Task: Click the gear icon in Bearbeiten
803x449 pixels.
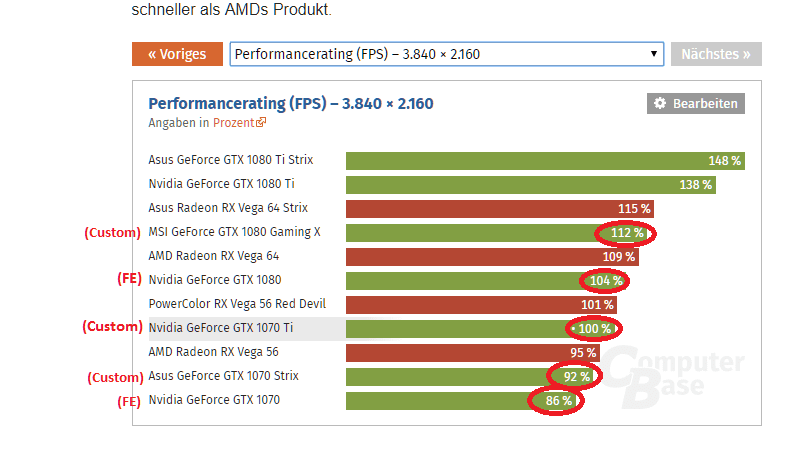Action: click(x=660, y=103)
